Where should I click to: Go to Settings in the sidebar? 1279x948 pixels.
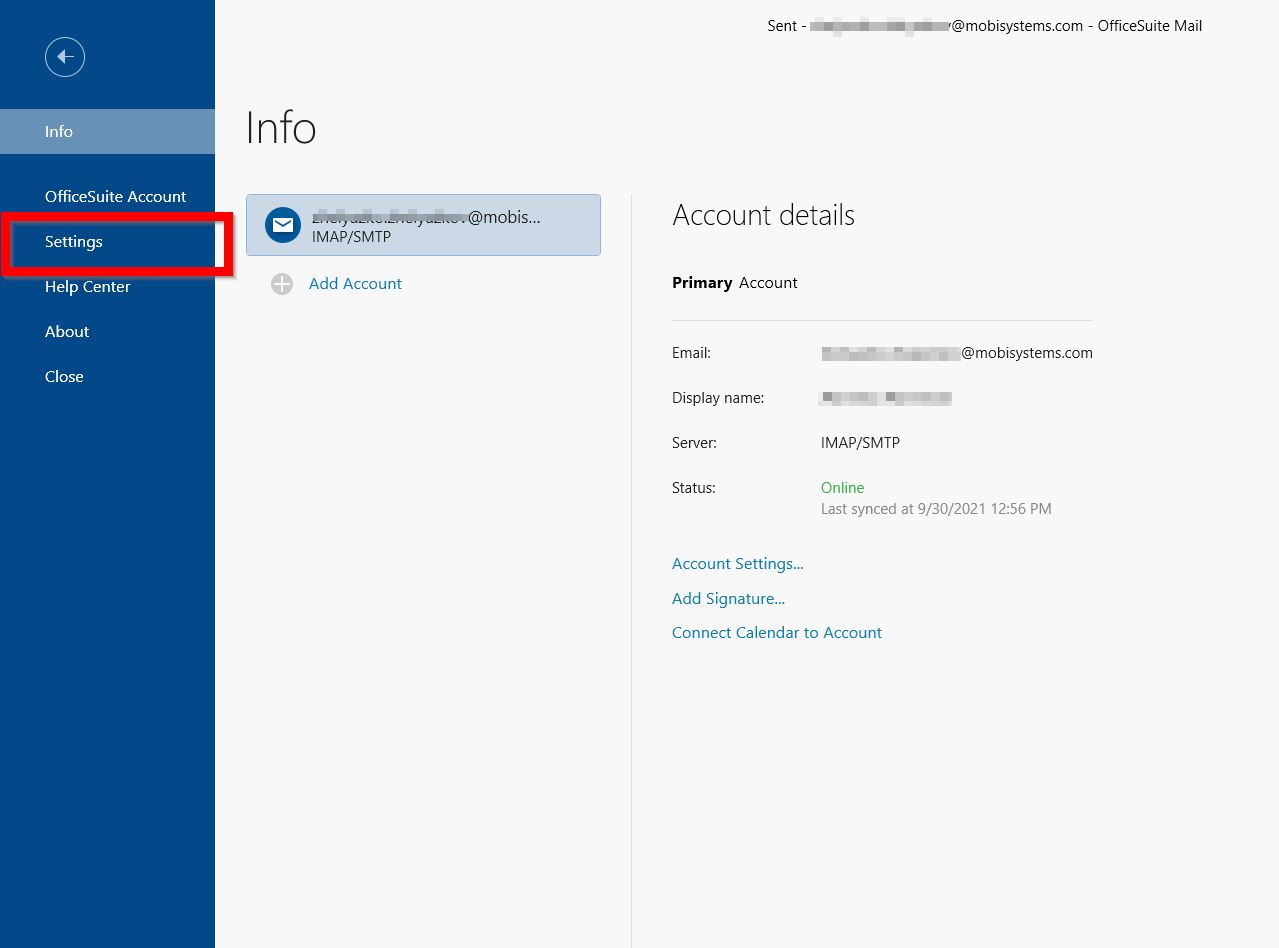(107, 241)
